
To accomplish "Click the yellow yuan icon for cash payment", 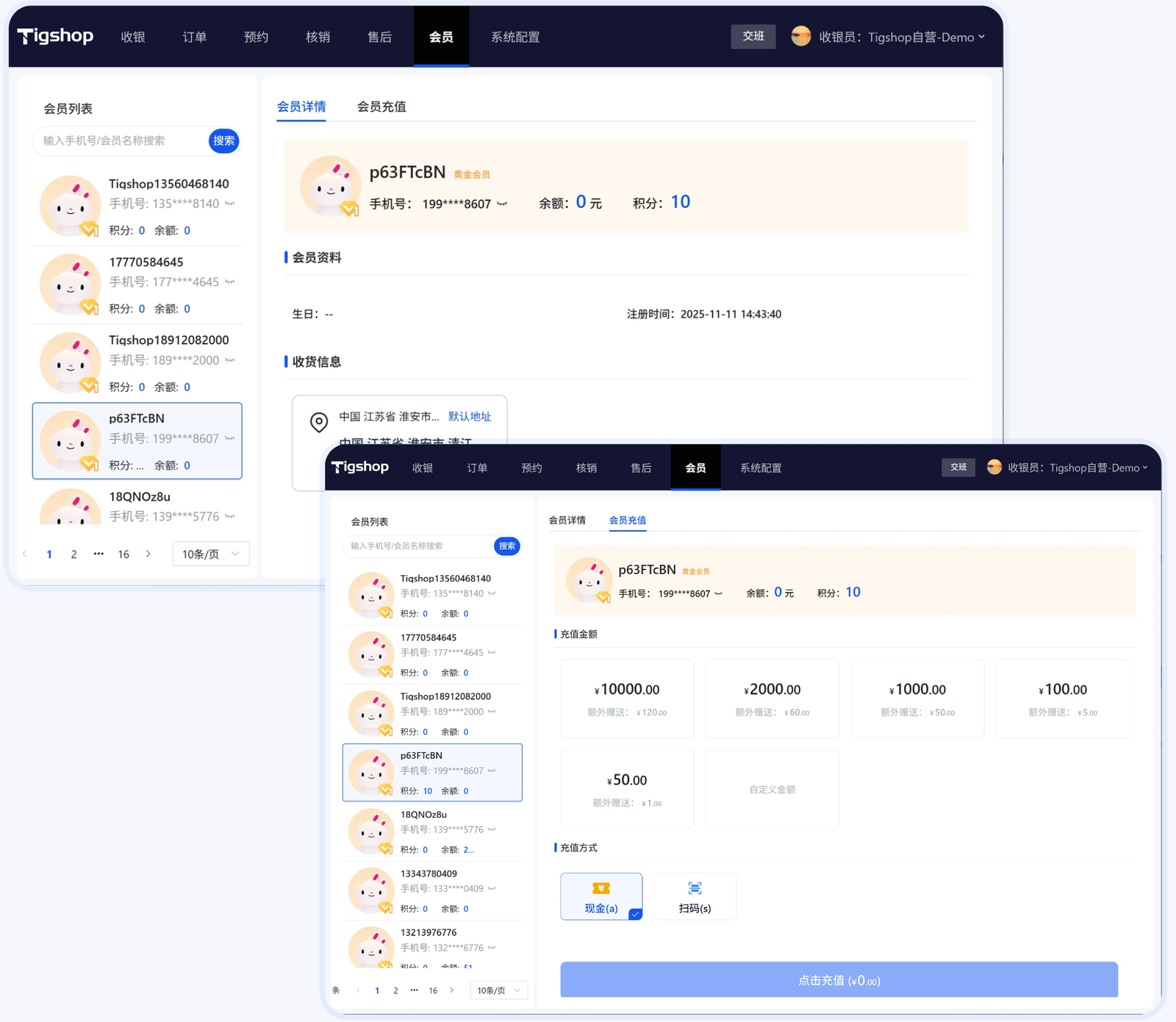I will pos(600,888).
